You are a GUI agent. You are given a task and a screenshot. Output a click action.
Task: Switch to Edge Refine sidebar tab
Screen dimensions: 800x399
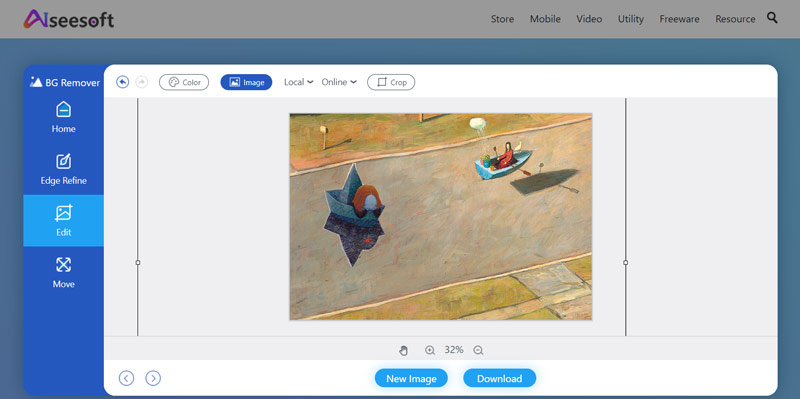(x=63, y=169)
